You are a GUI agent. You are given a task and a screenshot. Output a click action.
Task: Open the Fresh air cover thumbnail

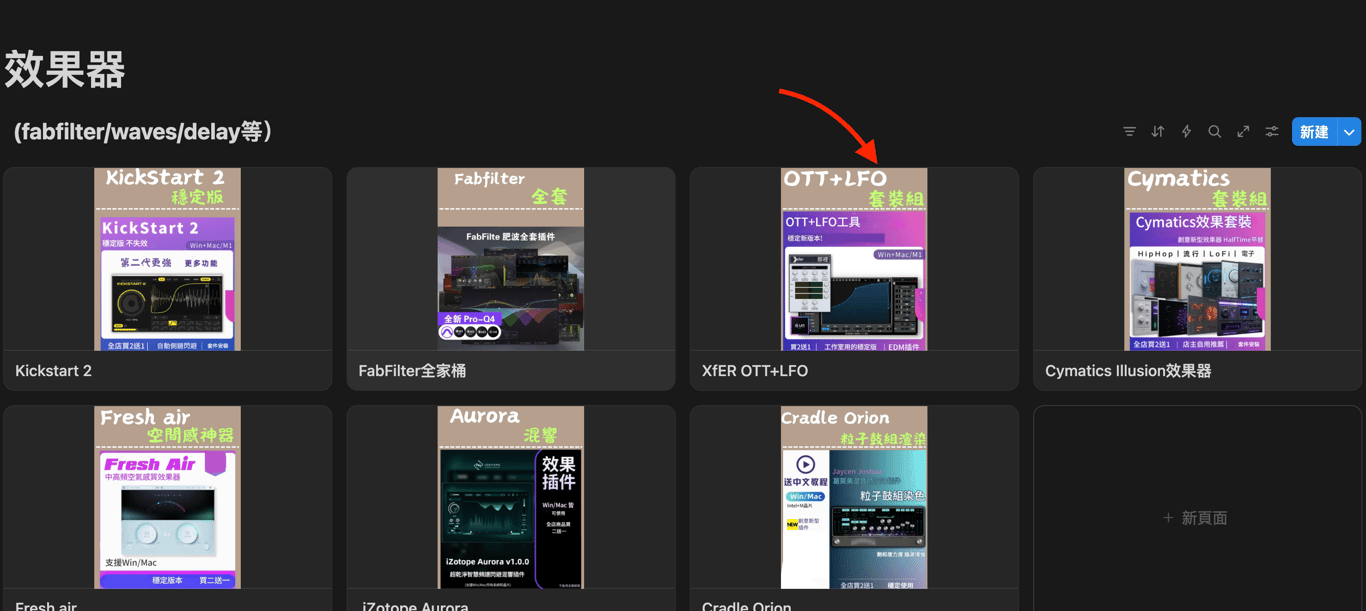pos(167,497)
